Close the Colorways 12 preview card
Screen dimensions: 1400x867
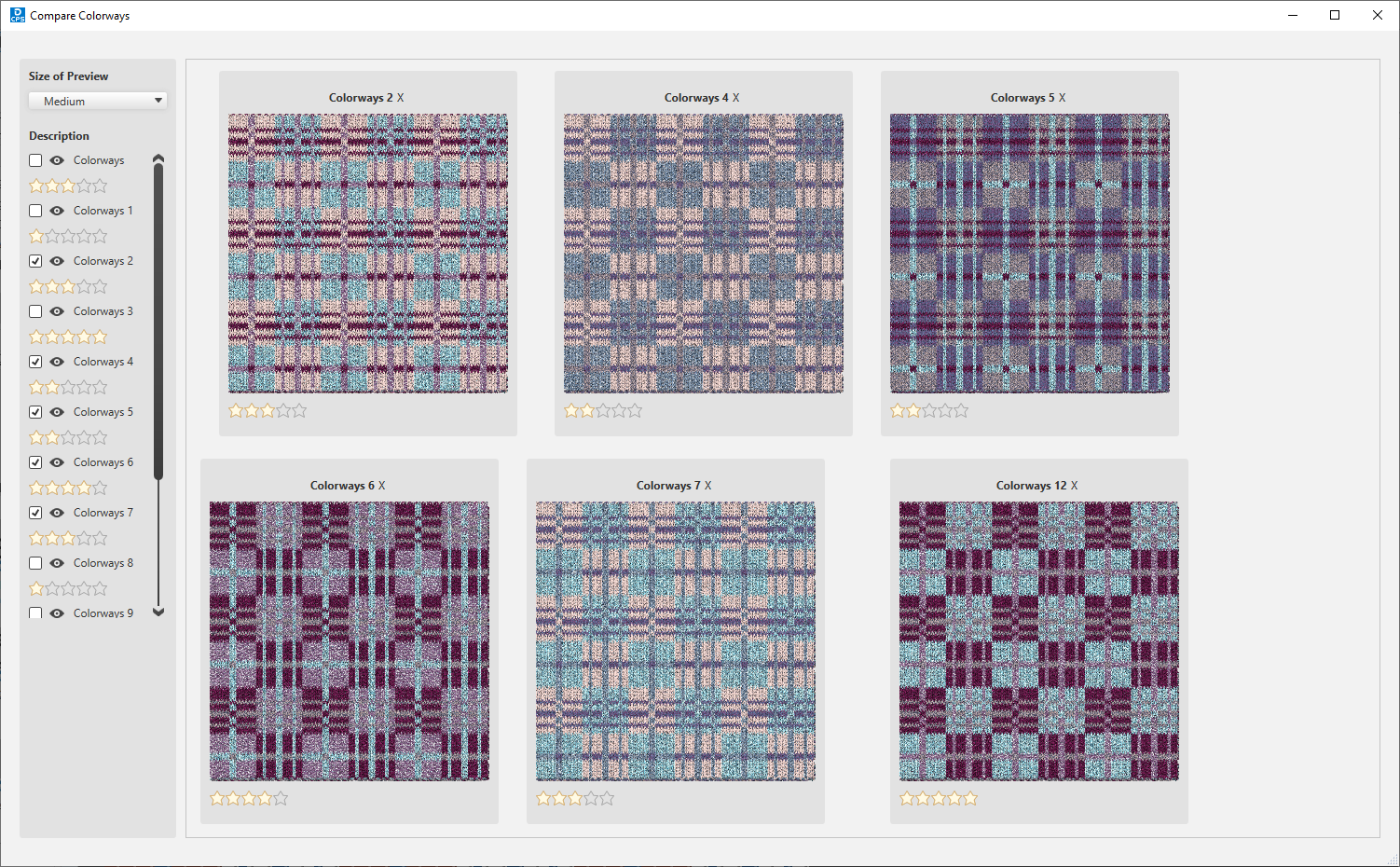pos(1074,486)
